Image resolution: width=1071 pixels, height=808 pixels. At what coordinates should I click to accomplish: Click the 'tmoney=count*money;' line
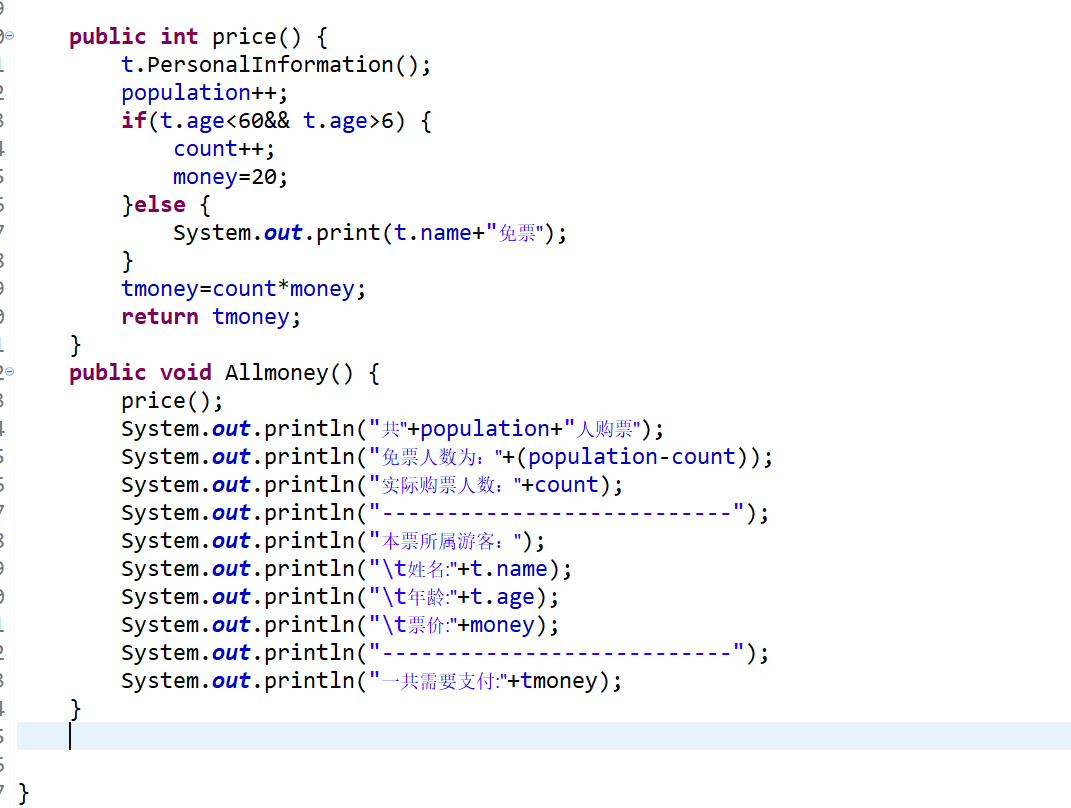coord(243,289)
